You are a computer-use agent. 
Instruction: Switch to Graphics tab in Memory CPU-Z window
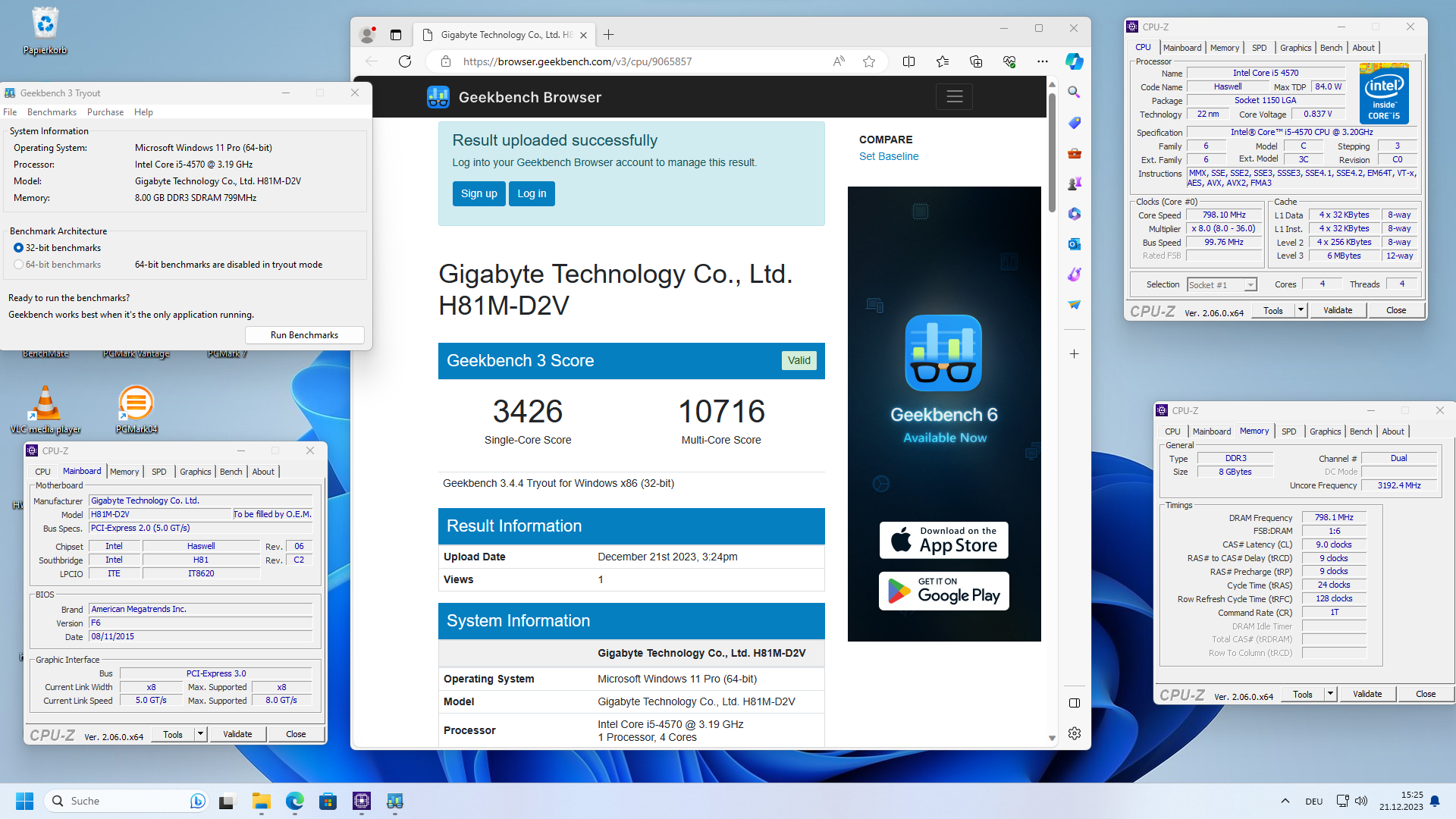(x=1325, y=431)
